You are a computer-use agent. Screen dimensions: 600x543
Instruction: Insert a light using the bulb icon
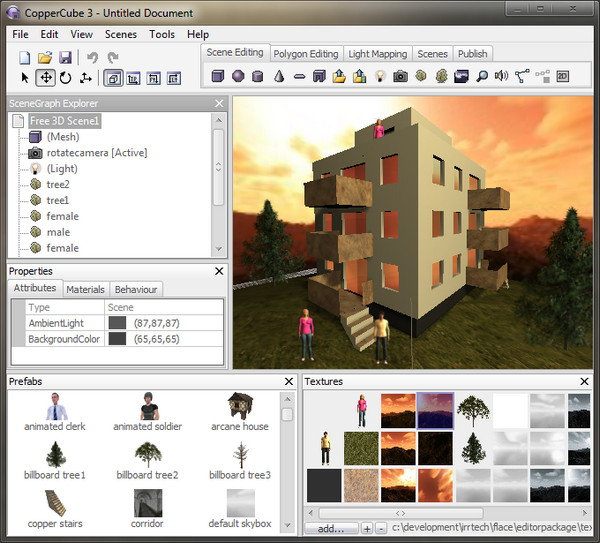pos(380,76)
